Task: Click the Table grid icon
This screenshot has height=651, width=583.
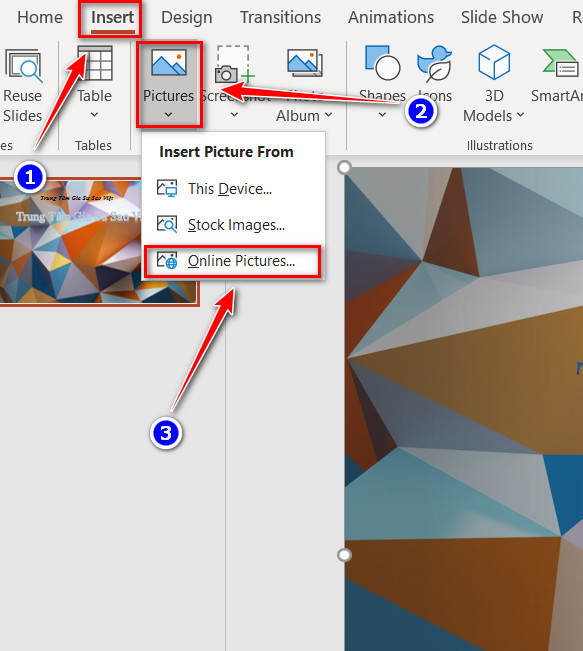Action: [95, 63]
